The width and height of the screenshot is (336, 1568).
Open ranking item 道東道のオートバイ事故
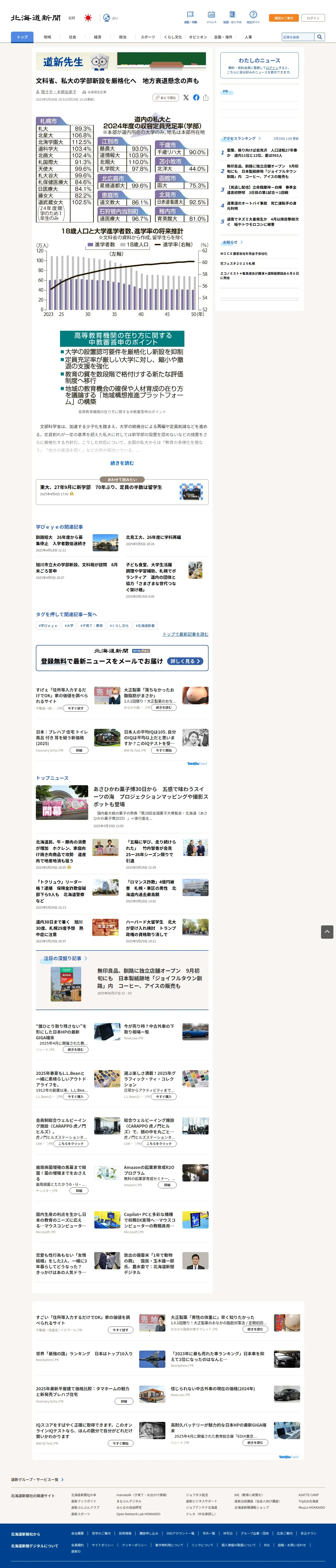coord(262,205)
